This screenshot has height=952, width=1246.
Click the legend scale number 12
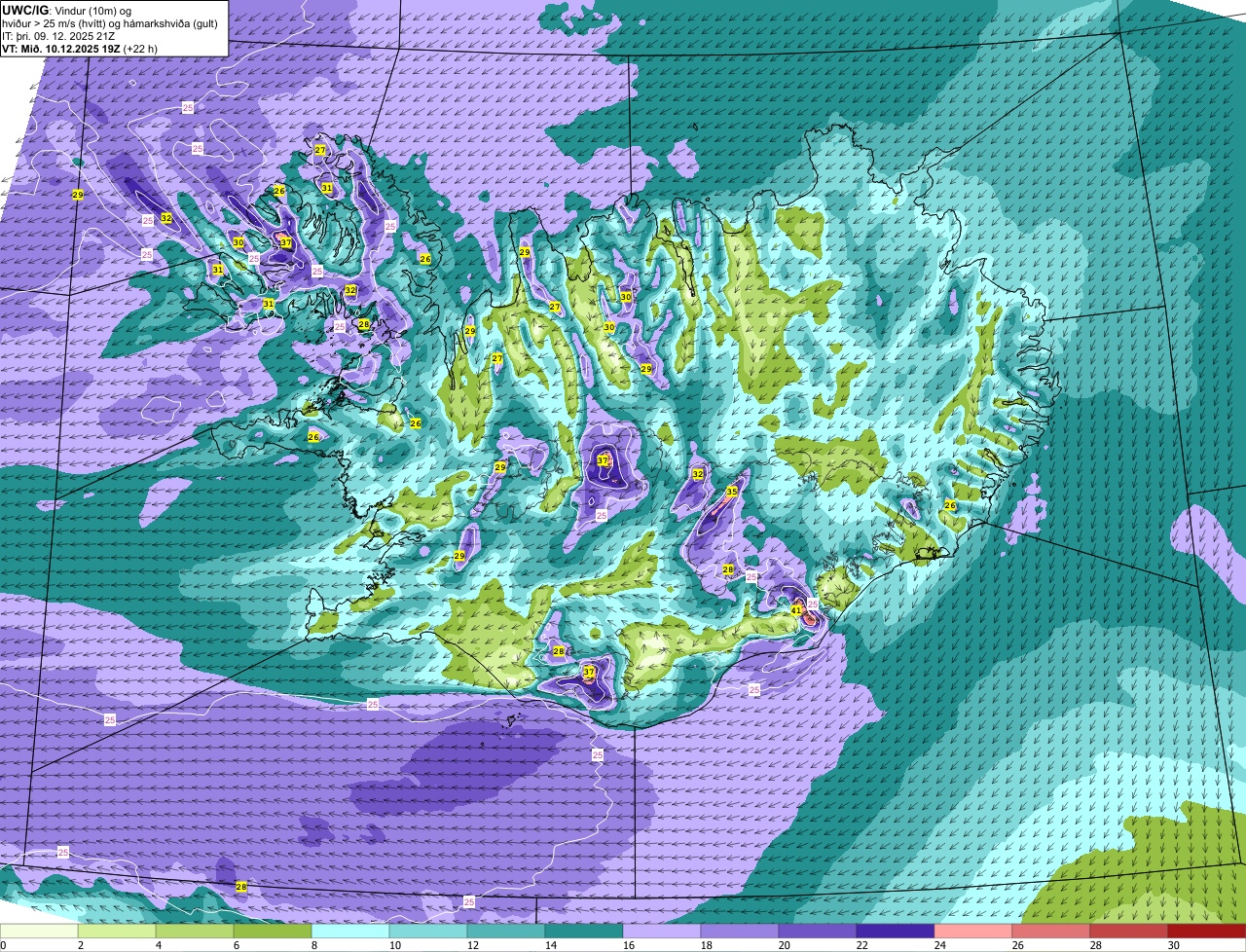(473, 945)
